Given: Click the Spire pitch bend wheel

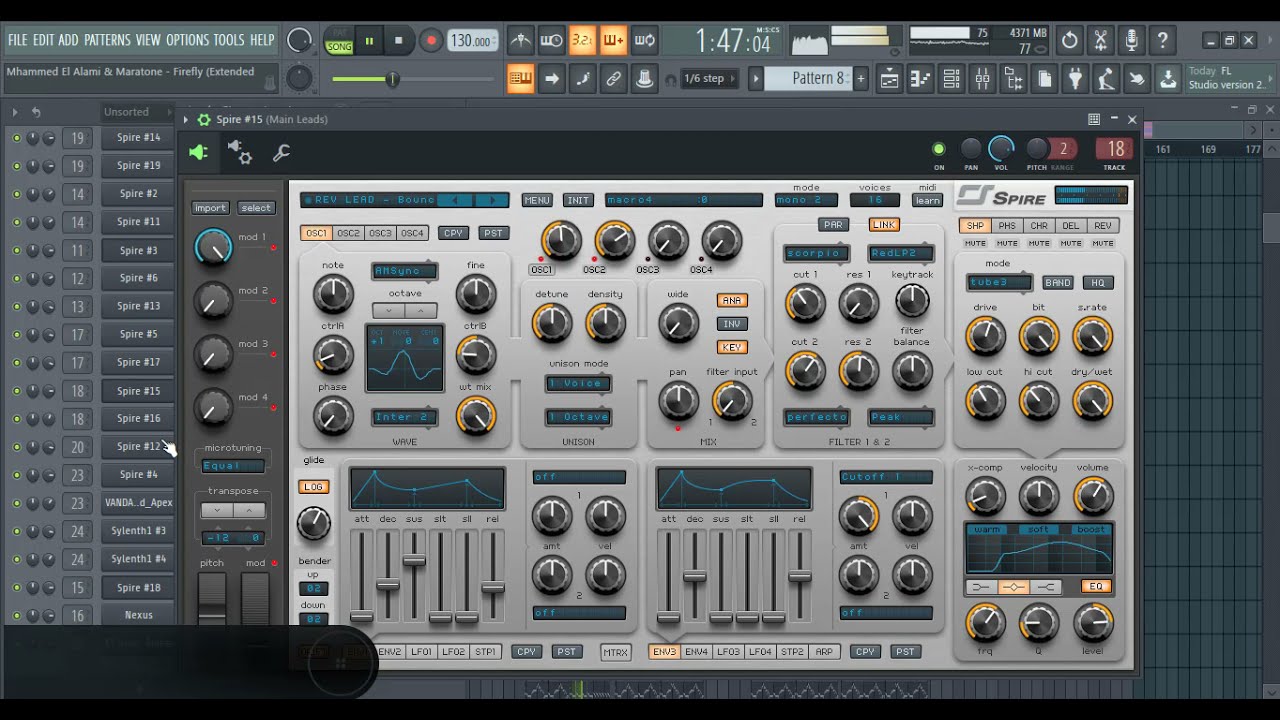Looking at the screenshot, I should [212, 597].
